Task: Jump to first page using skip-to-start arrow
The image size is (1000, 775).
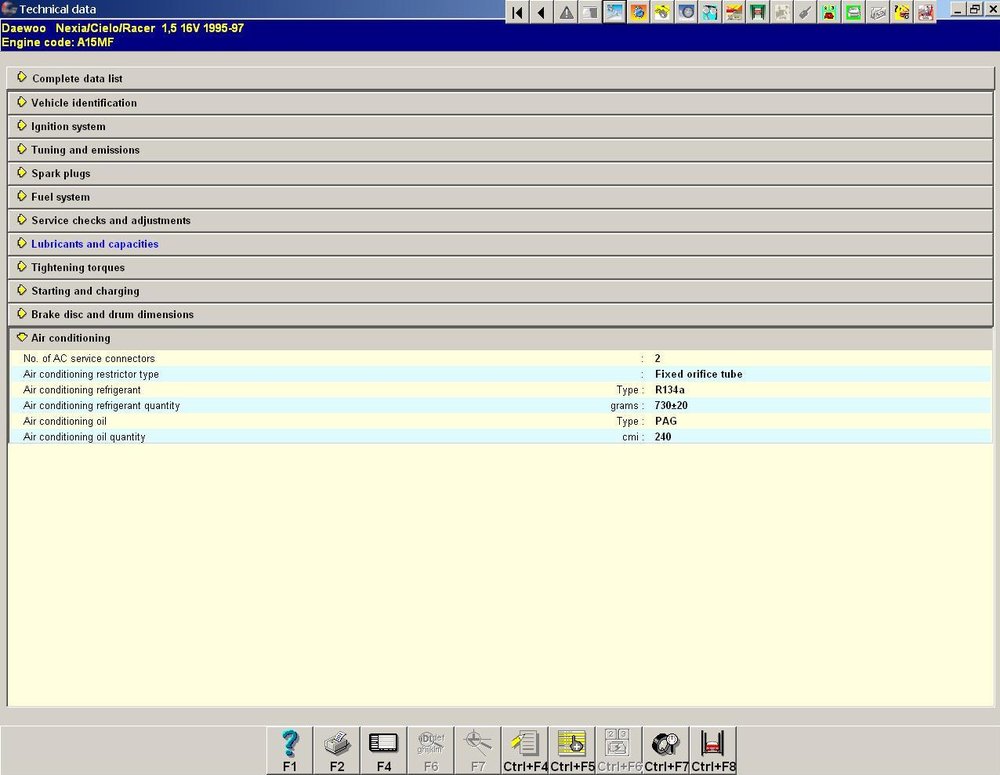Action: click(517, 12)
